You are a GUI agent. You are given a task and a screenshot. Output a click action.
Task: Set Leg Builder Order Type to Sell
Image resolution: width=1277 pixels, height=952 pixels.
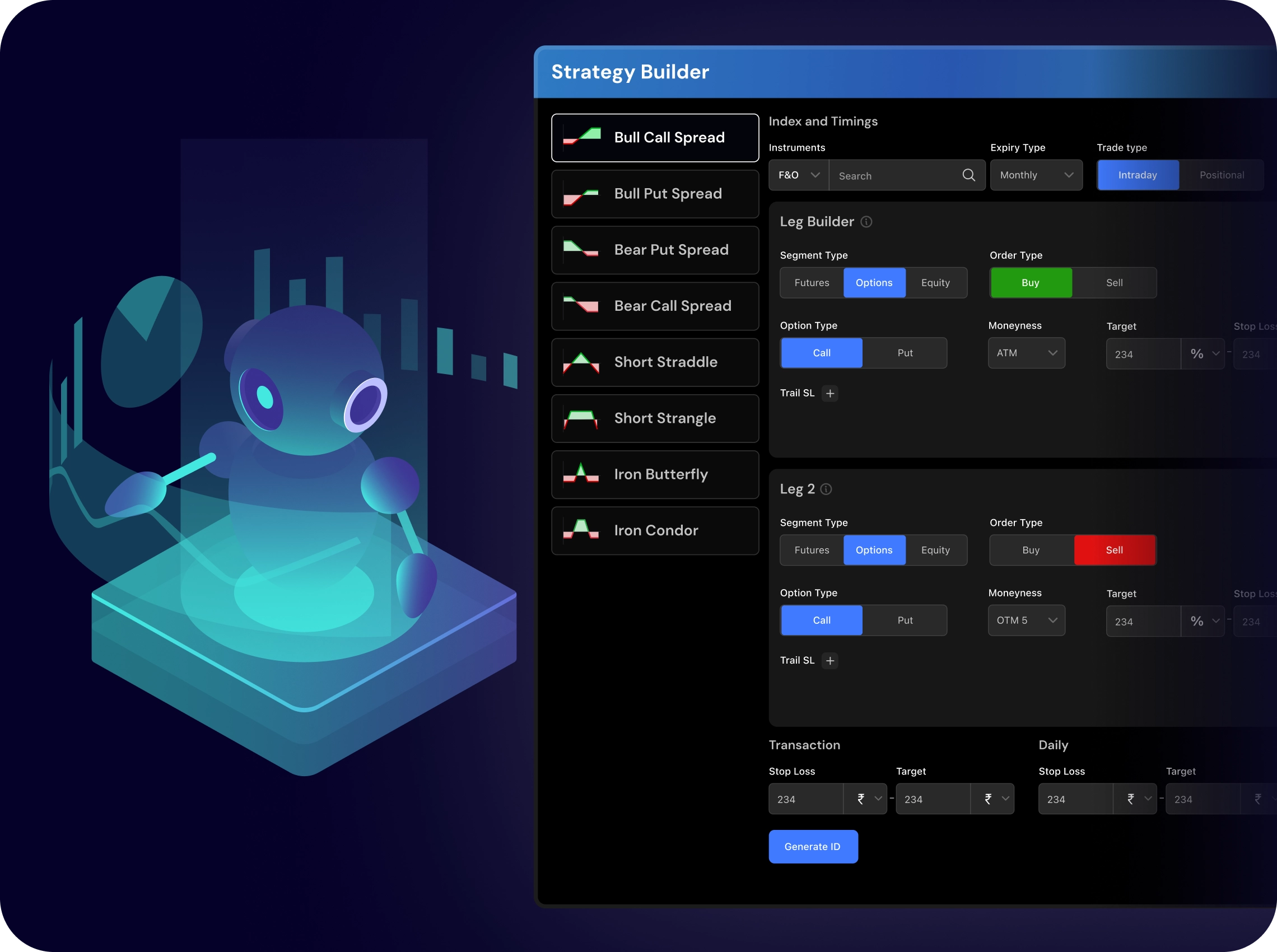click(x=1114, y=283)
